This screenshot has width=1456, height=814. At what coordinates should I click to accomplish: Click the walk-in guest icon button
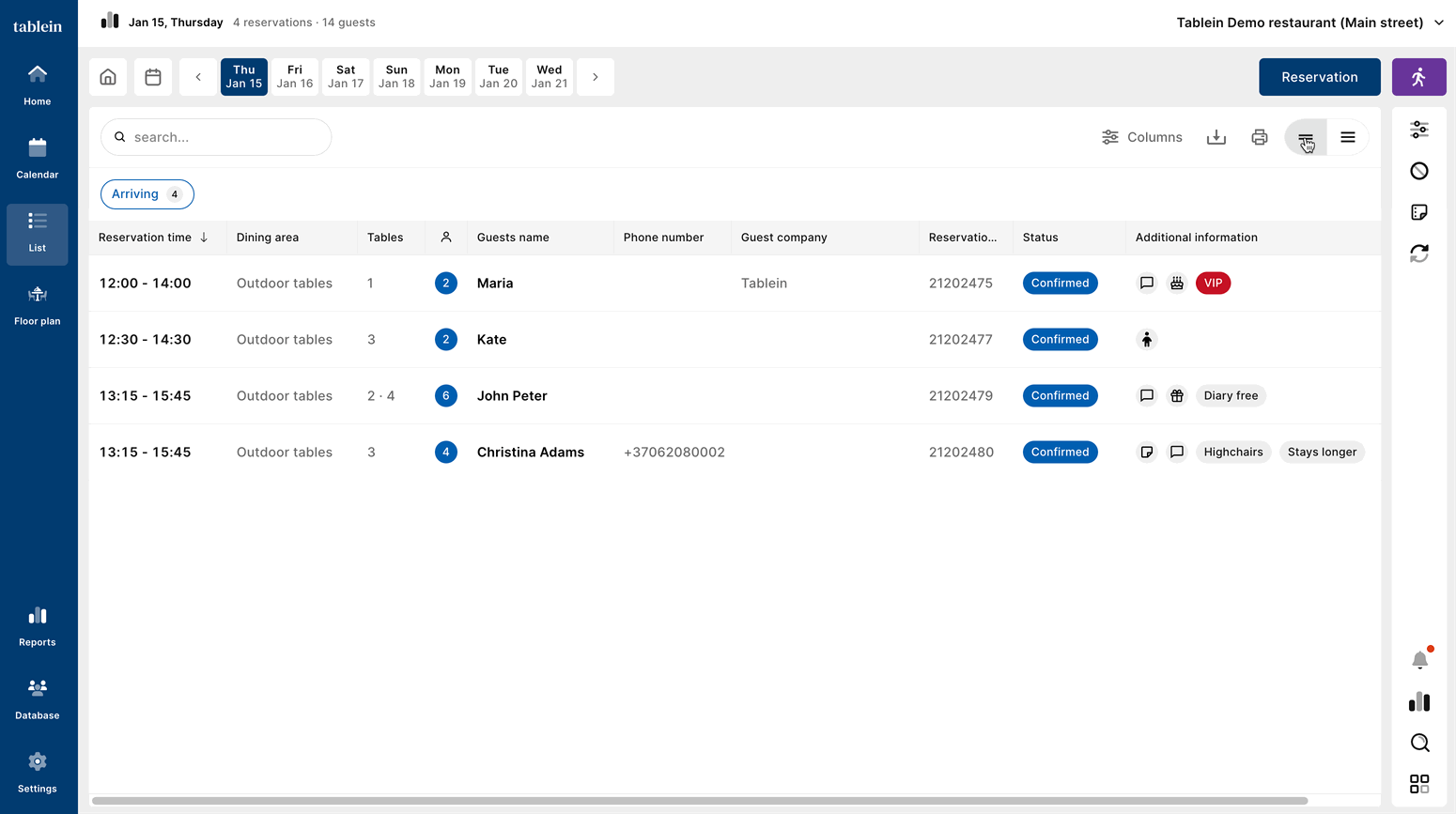(x=1418, y=77)
